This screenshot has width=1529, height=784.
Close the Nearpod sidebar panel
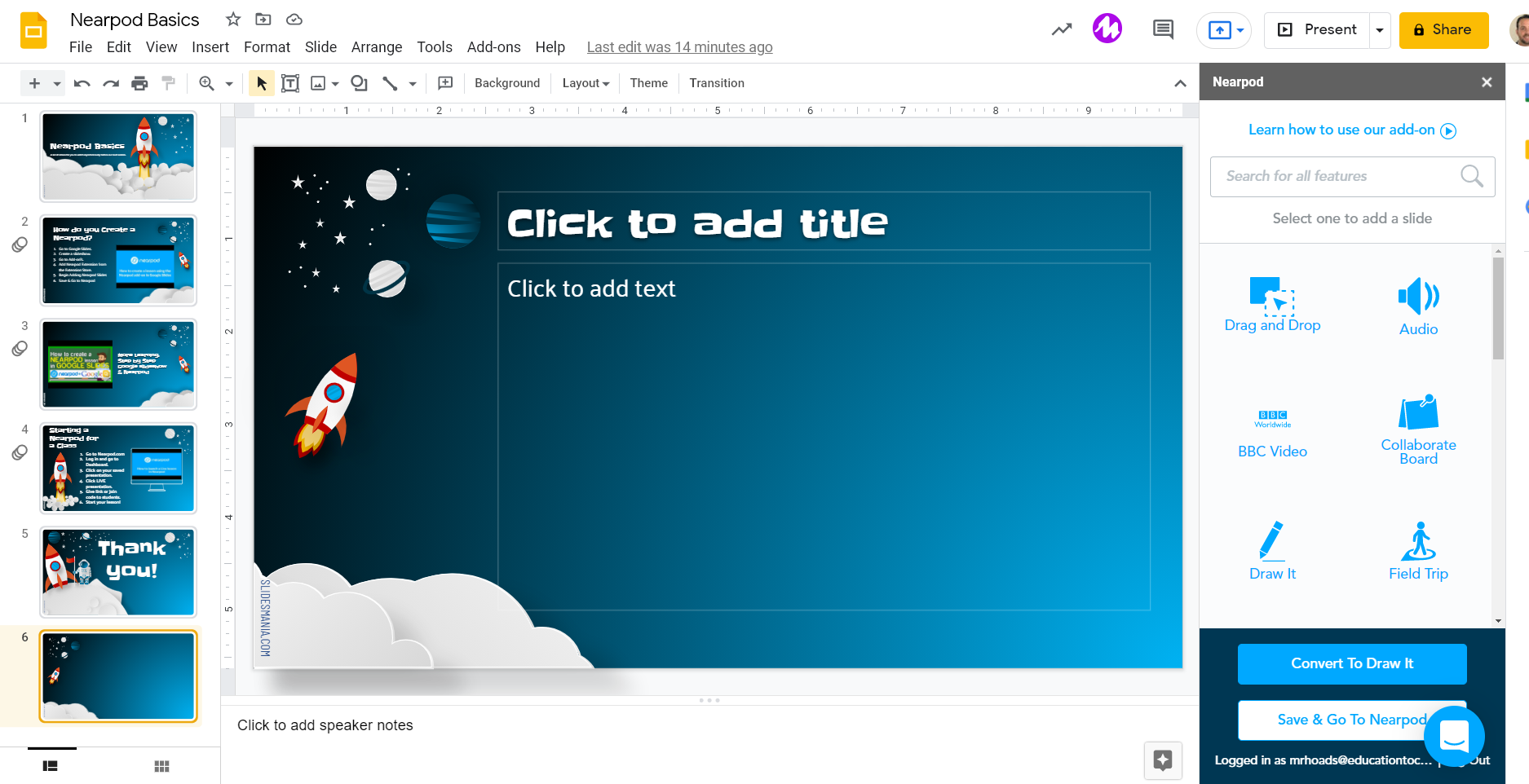(x=1487, y=82)
